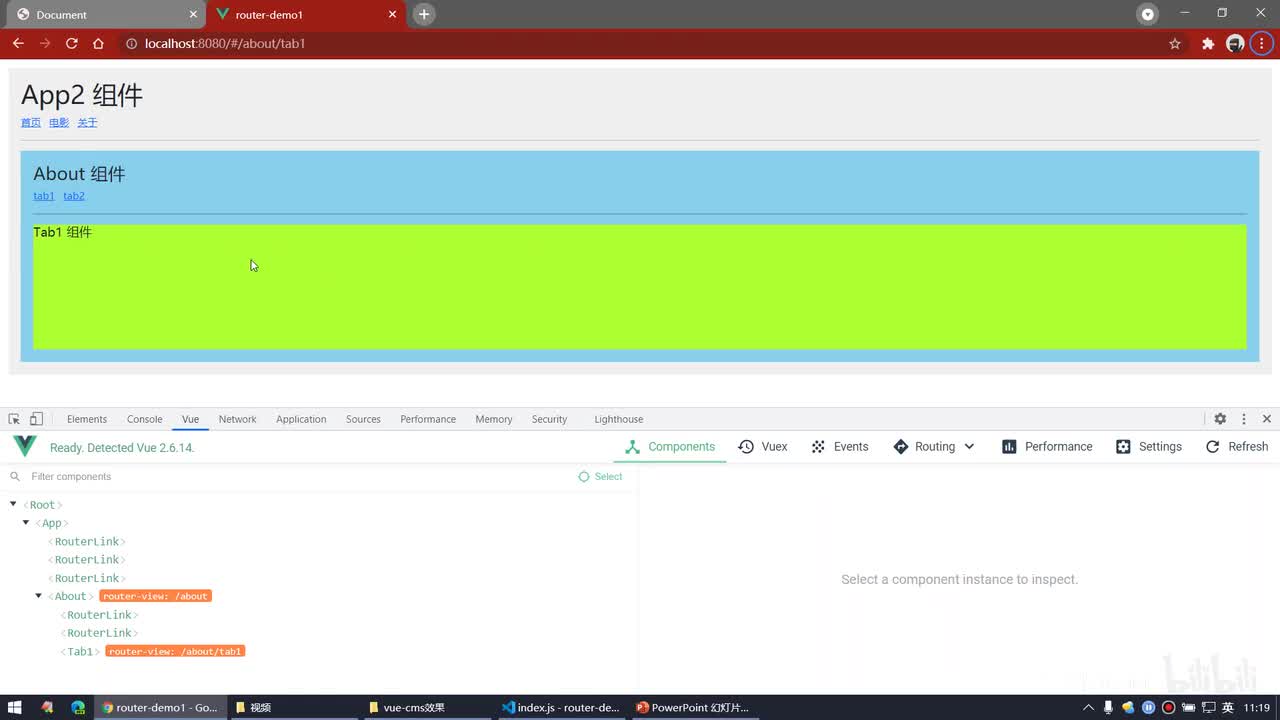
Task: Switch to the Vuex tab
Action: [763, 447]
